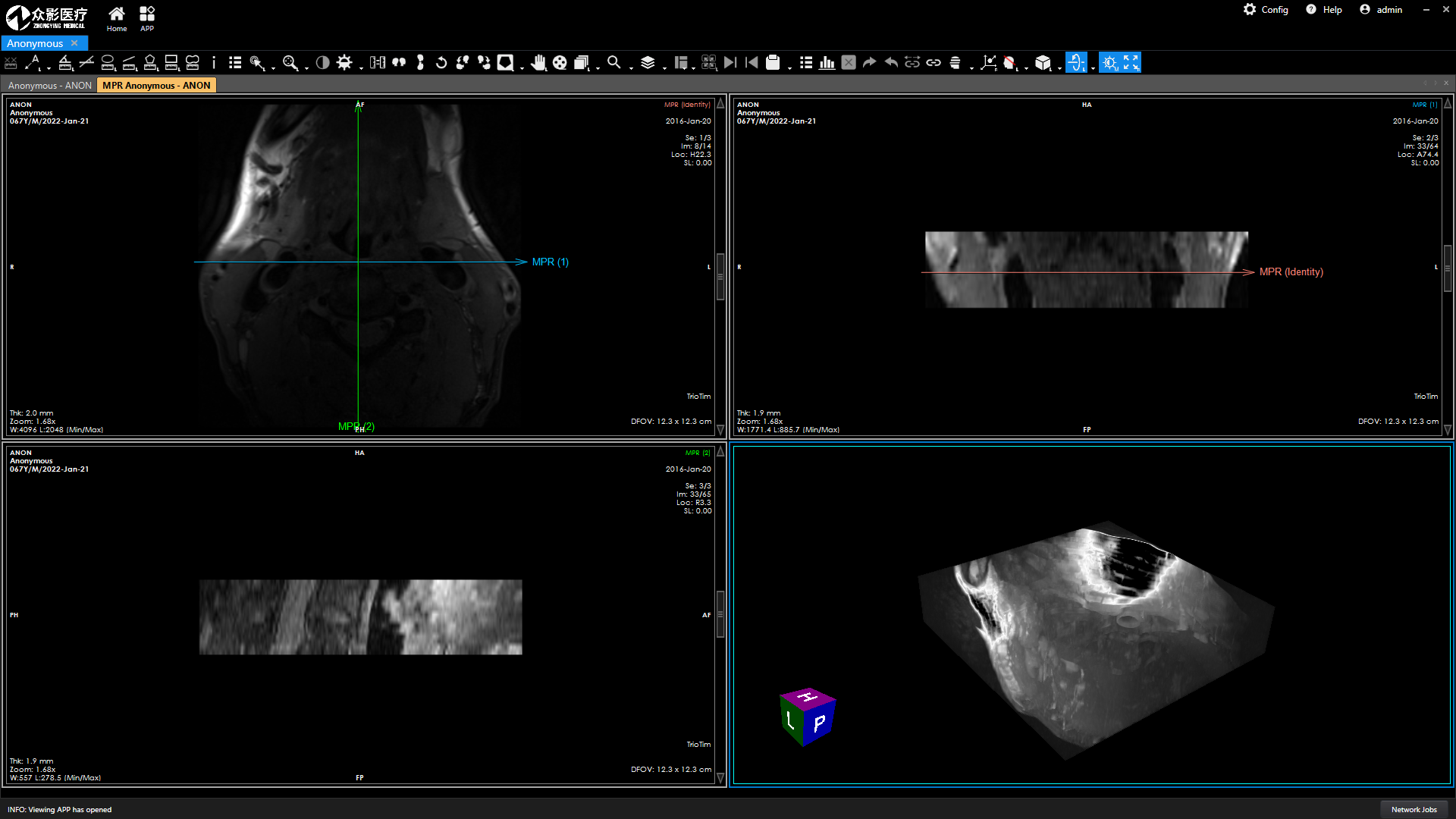Open the Help menu
The image size is (1456, 819).
coord(1324,10)
